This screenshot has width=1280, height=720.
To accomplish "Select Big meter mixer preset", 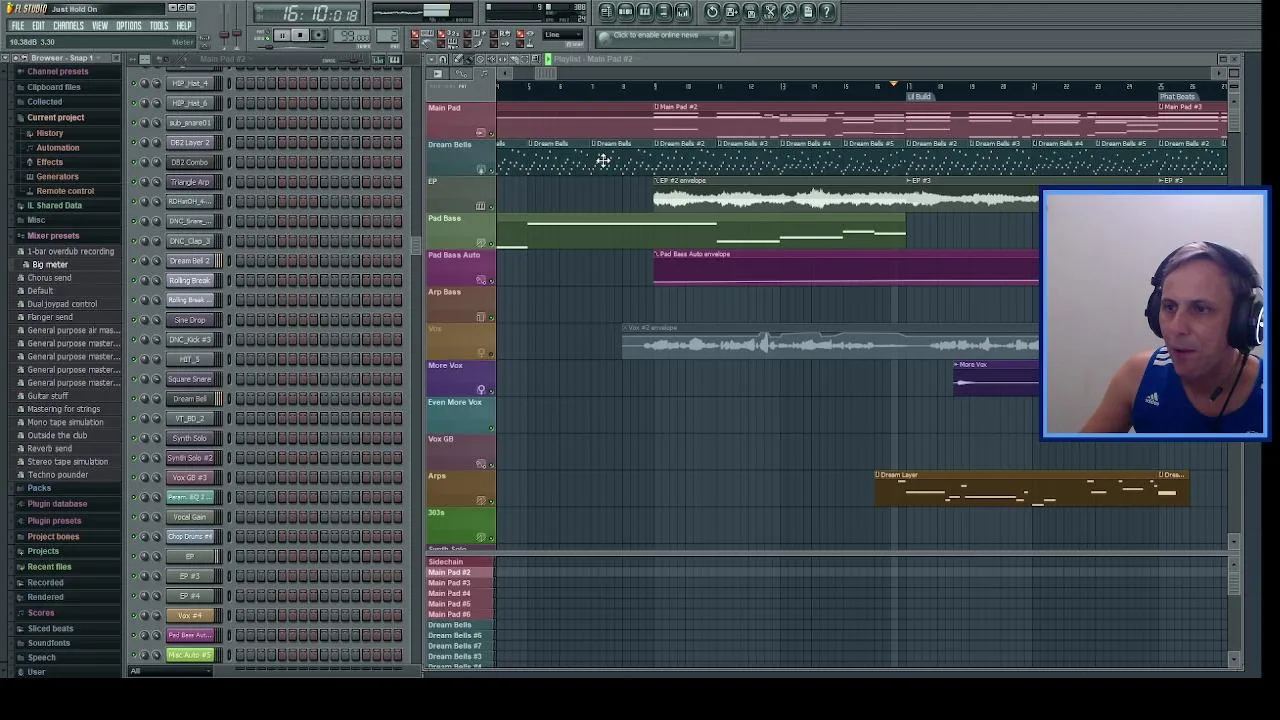I will pos(50,265).
